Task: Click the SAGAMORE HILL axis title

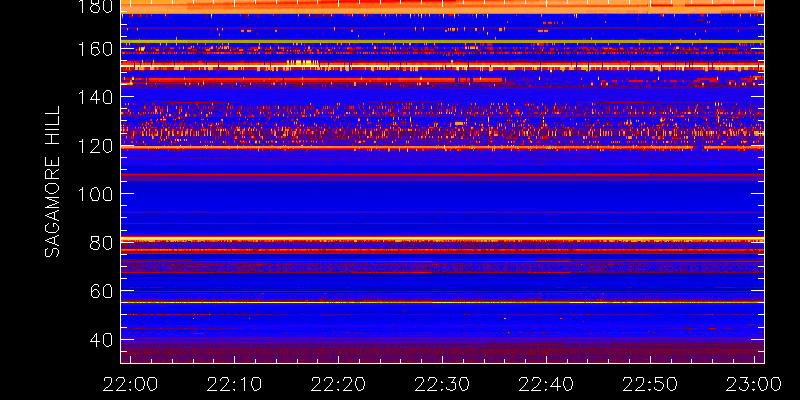Action: (x=53, y=182)
